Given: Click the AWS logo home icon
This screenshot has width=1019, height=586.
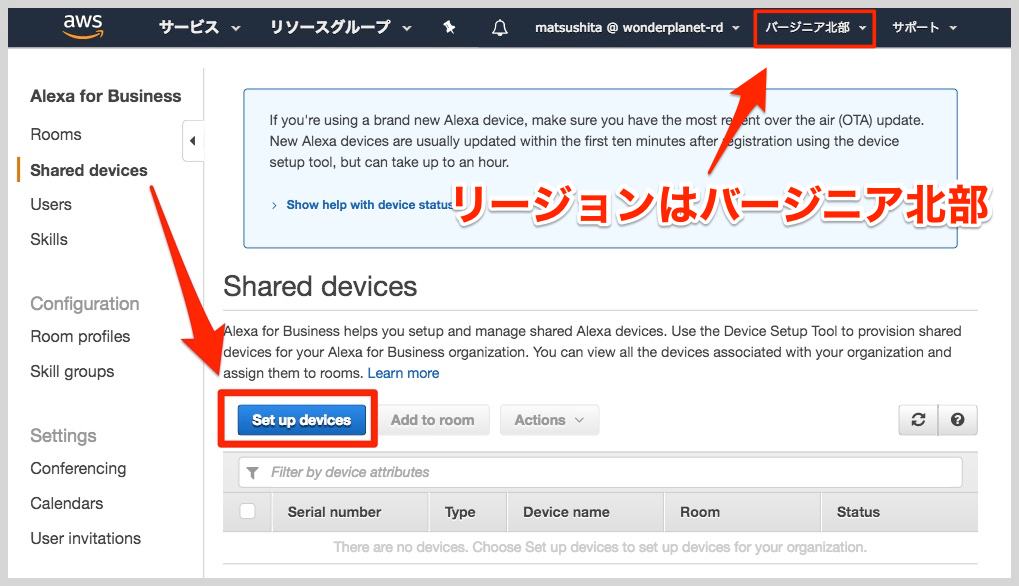Looking at the screenshot, I should (83, 27).
